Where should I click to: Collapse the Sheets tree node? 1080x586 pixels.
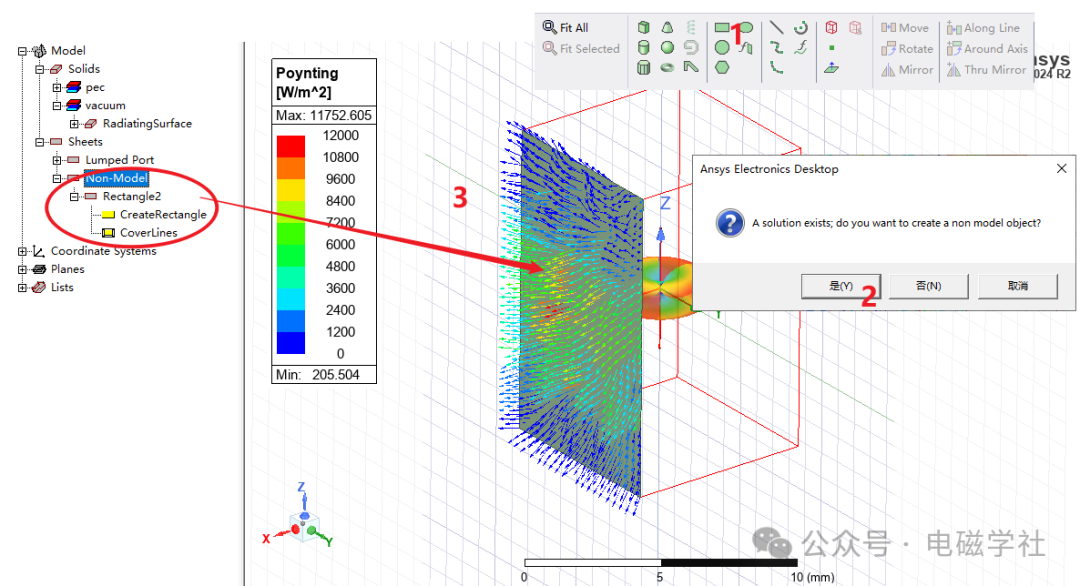coord(39,142)
